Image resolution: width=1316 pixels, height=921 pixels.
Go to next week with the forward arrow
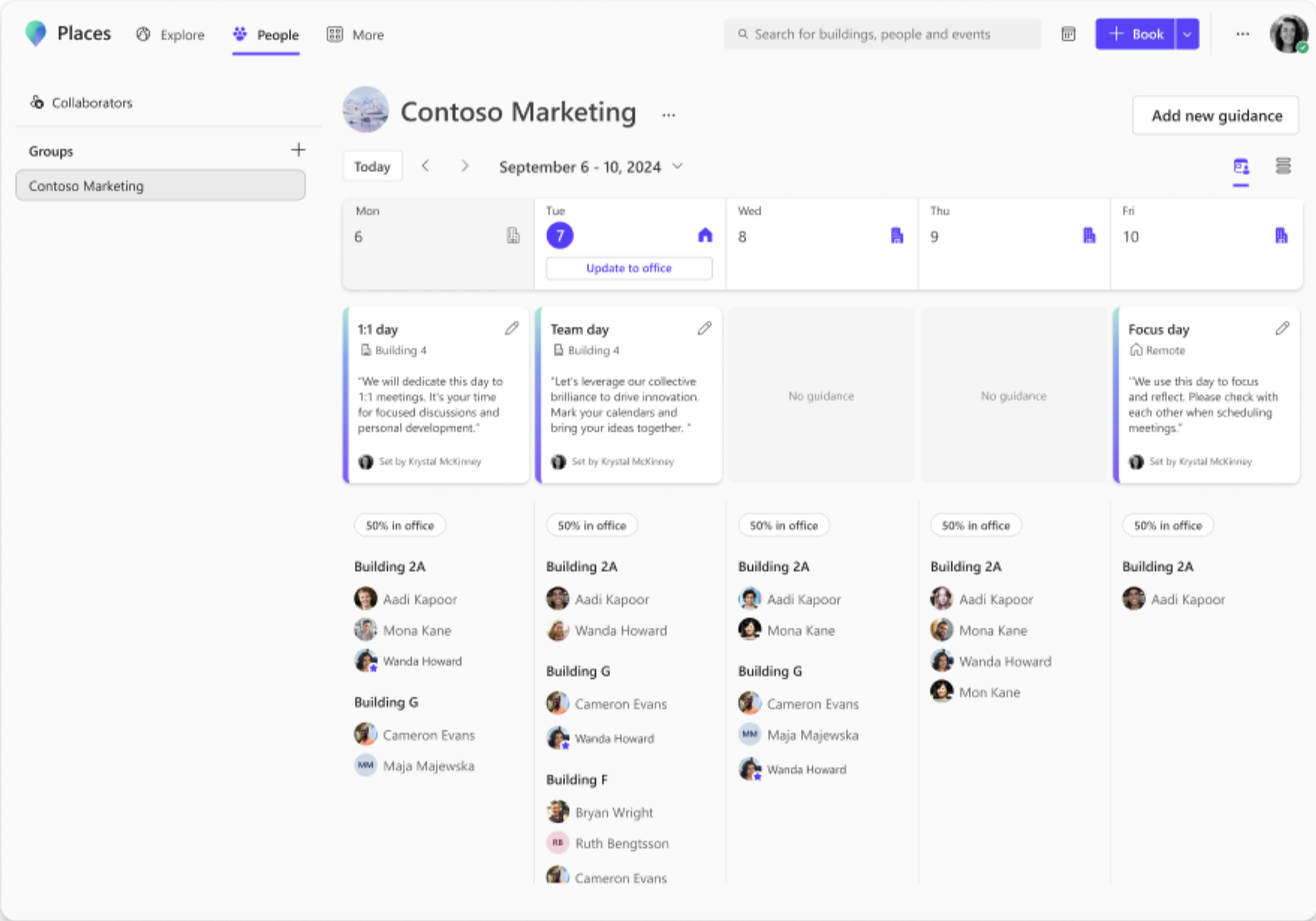pyautogui.click(x=465, y=165)
